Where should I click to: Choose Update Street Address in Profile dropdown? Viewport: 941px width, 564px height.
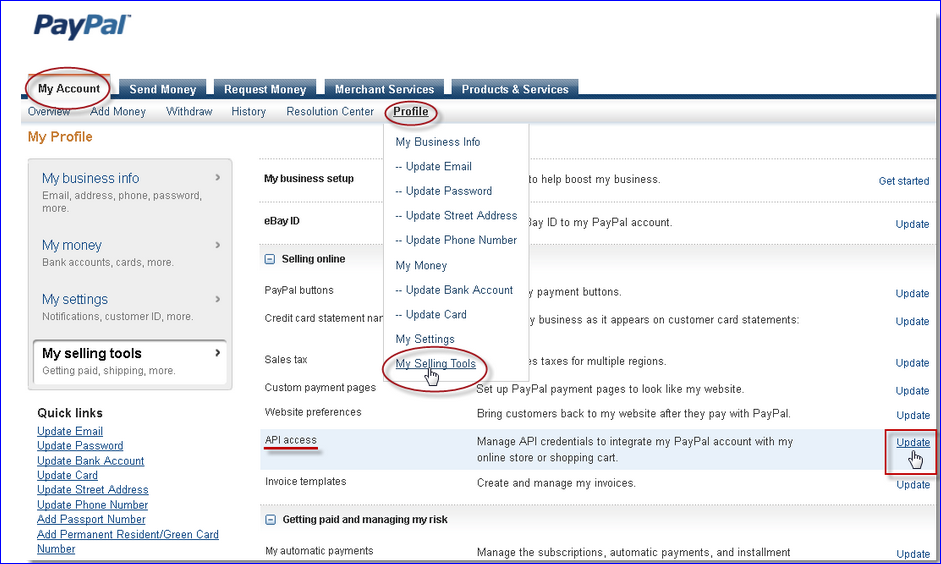coord(456,216)
